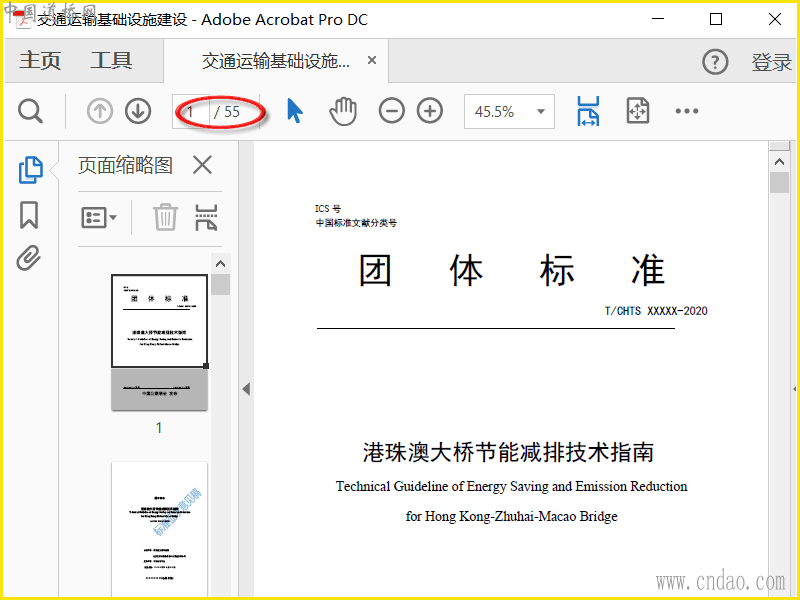Open bookmarks panel icon
The width and height of the screenshot is (800, 600).
tap(29, 215)
